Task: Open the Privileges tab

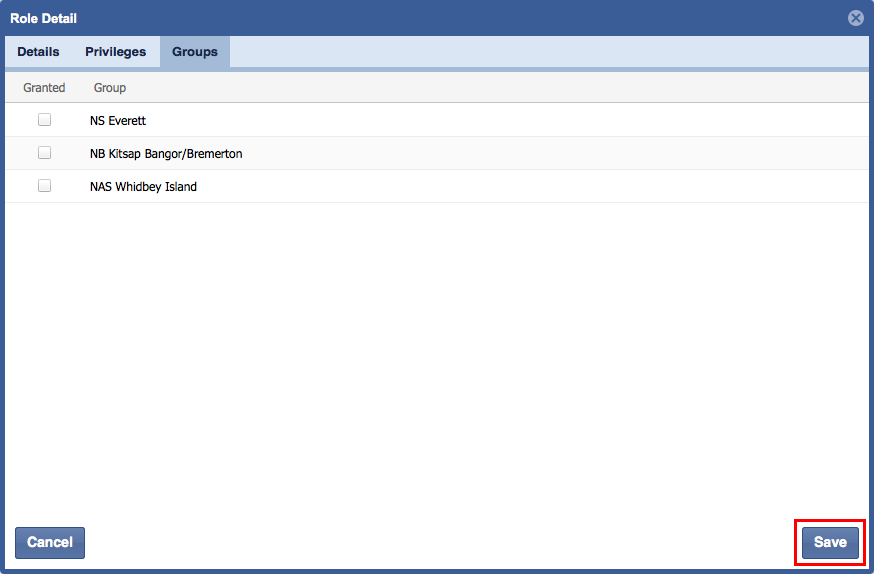Action: coord(115,52)
